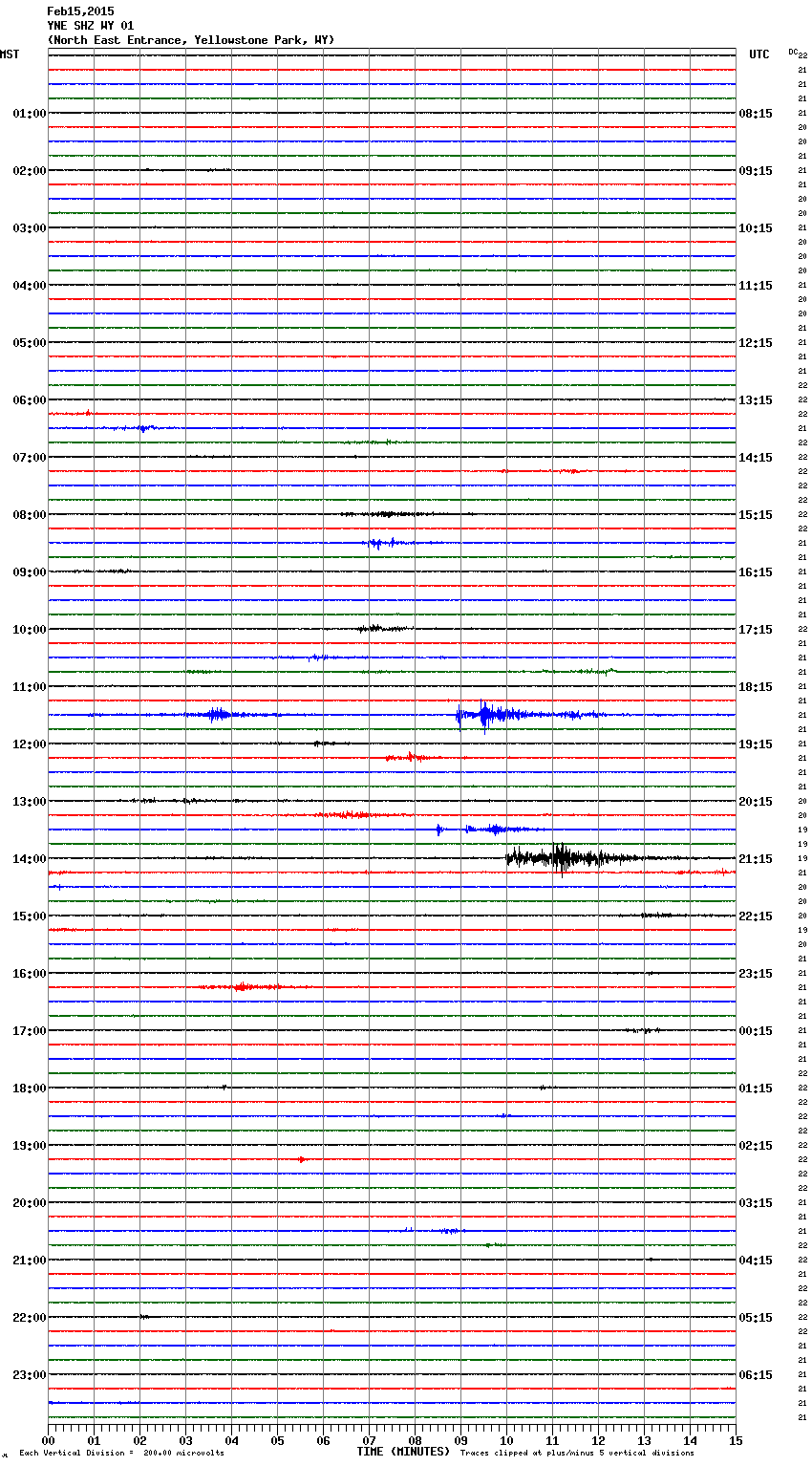Select the 01:00 MST time label
This screenshot has width=812, height=1466.
point(29,114)
